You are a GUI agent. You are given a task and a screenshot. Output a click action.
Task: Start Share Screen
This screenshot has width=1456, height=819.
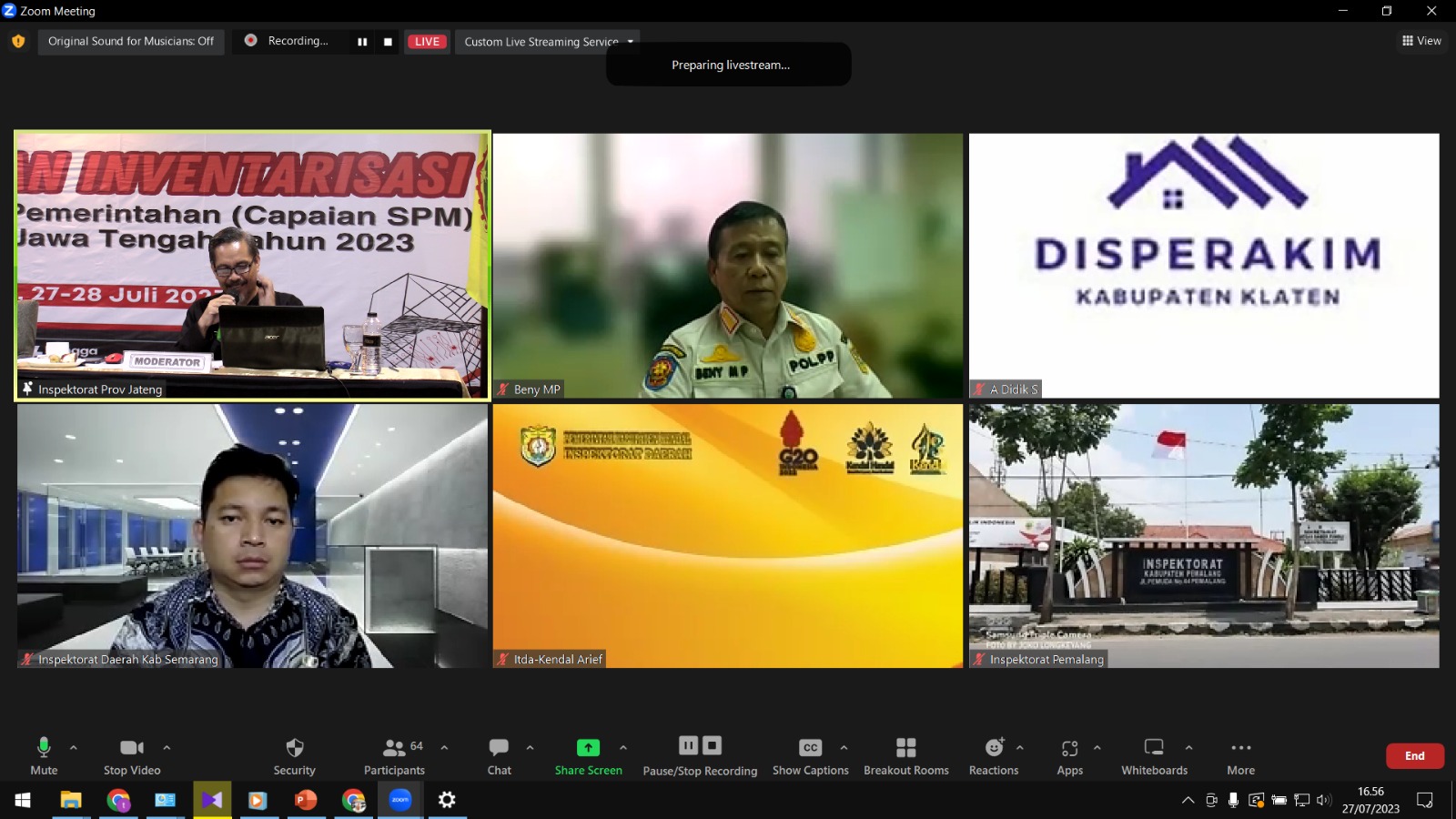click(589, 756)
